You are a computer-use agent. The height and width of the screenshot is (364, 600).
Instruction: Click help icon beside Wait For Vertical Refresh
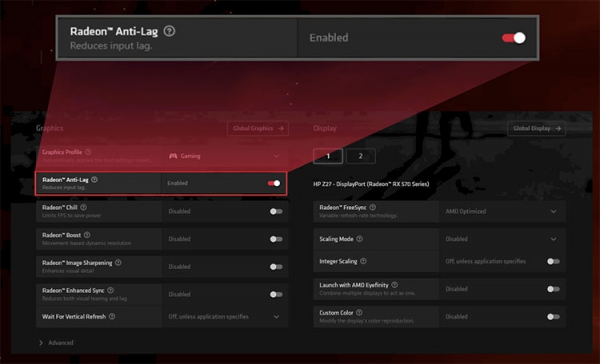pyautogui.click(x=112, y=317)
